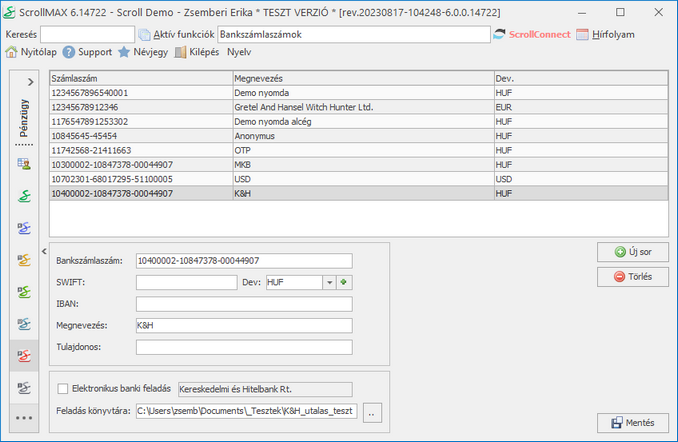Open the Nyelv language menu
Screen dimensions: 678x442
pos(239,52)
